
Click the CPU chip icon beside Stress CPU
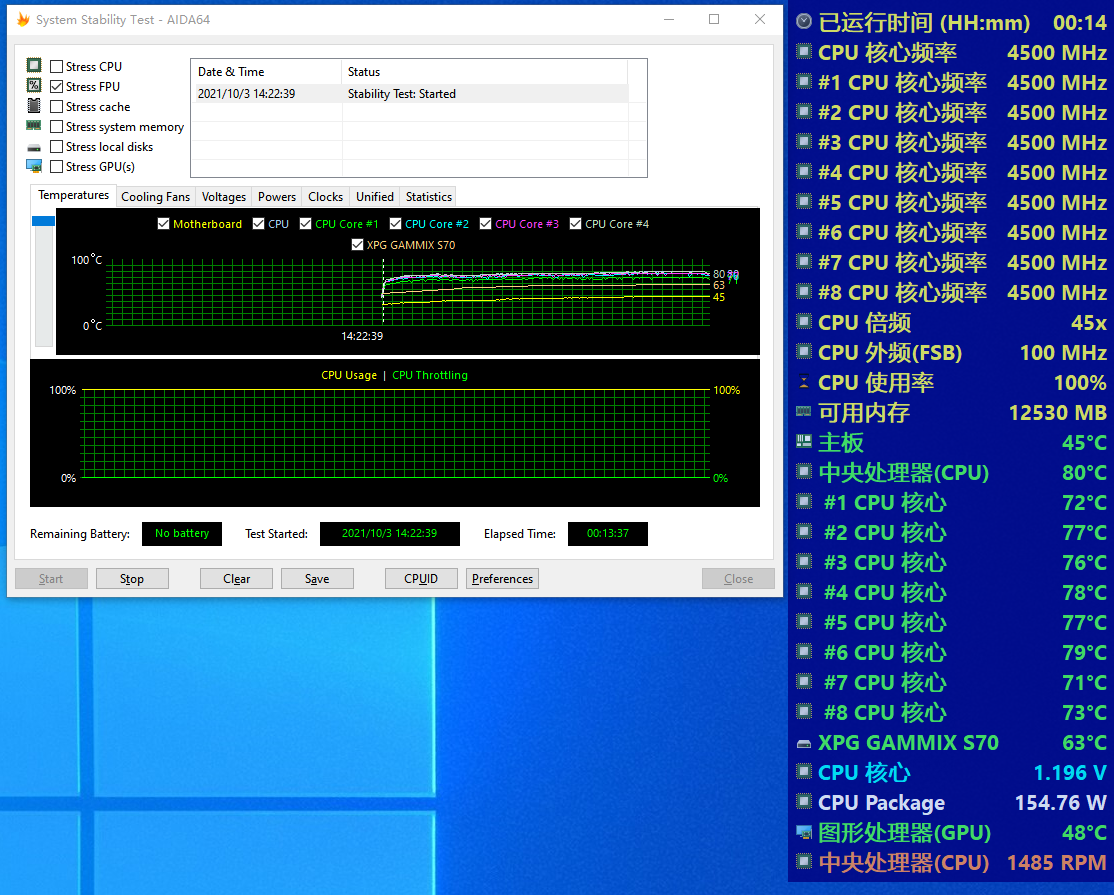[34, 66]
